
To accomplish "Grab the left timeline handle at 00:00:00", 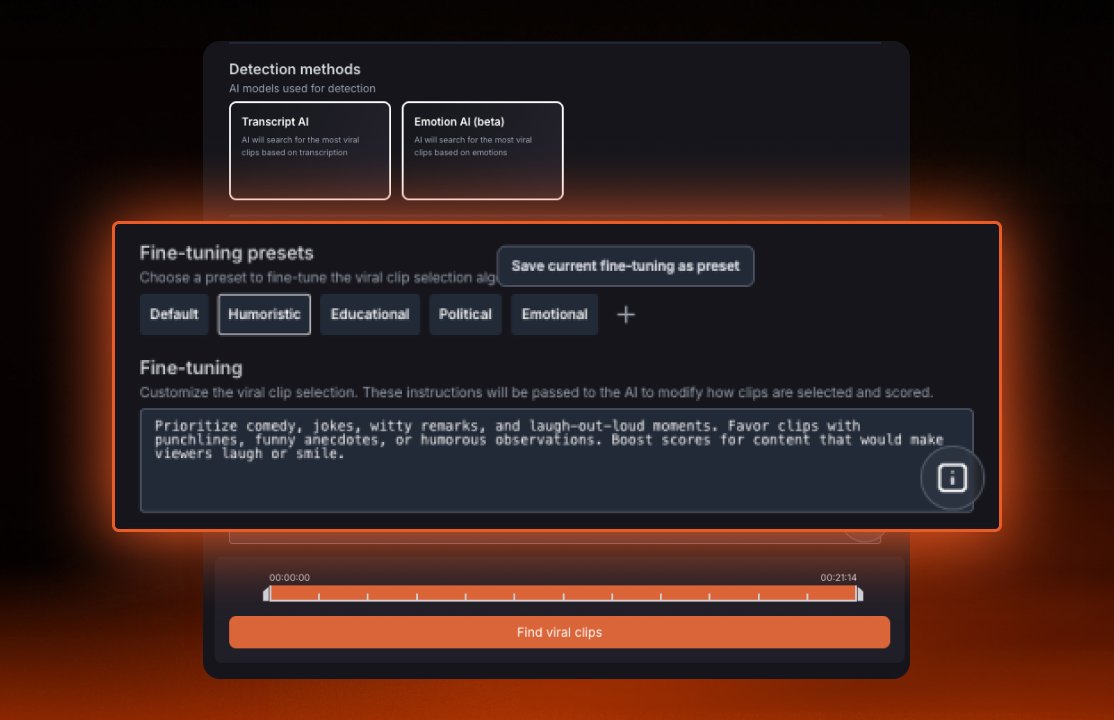I will tap(267, 593).
